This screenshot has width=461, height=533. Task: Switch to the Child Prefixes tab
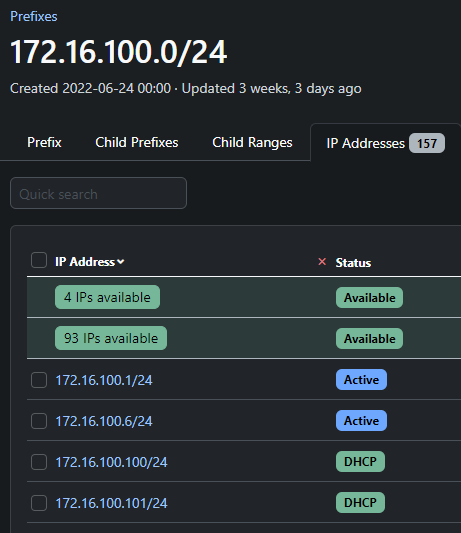[x=137, y=142]
